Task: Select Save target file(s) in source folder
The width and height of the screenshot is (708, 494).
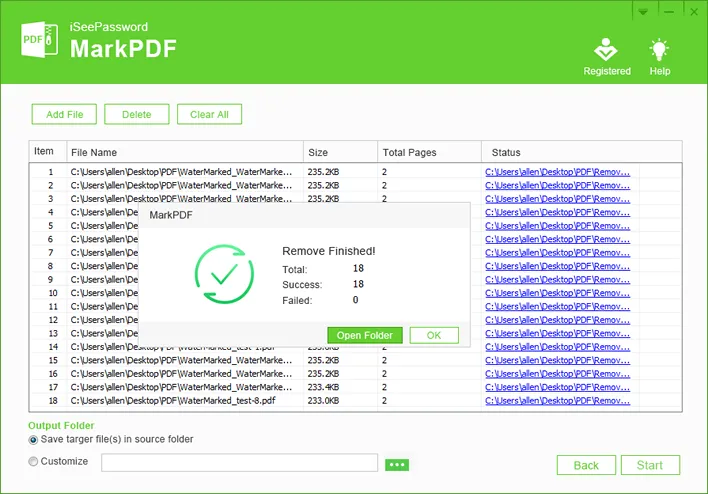Action: point(33,439)
